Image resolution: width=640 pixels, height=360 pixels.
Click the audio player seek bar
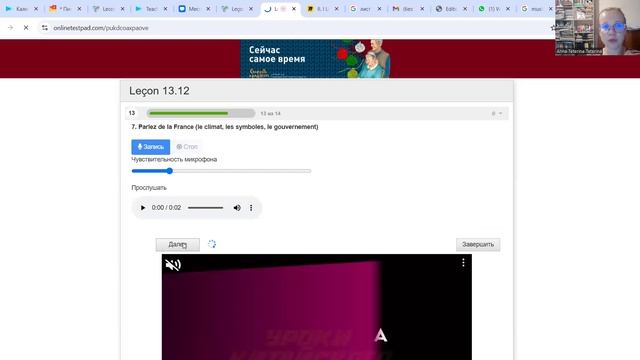click(205, 208)
